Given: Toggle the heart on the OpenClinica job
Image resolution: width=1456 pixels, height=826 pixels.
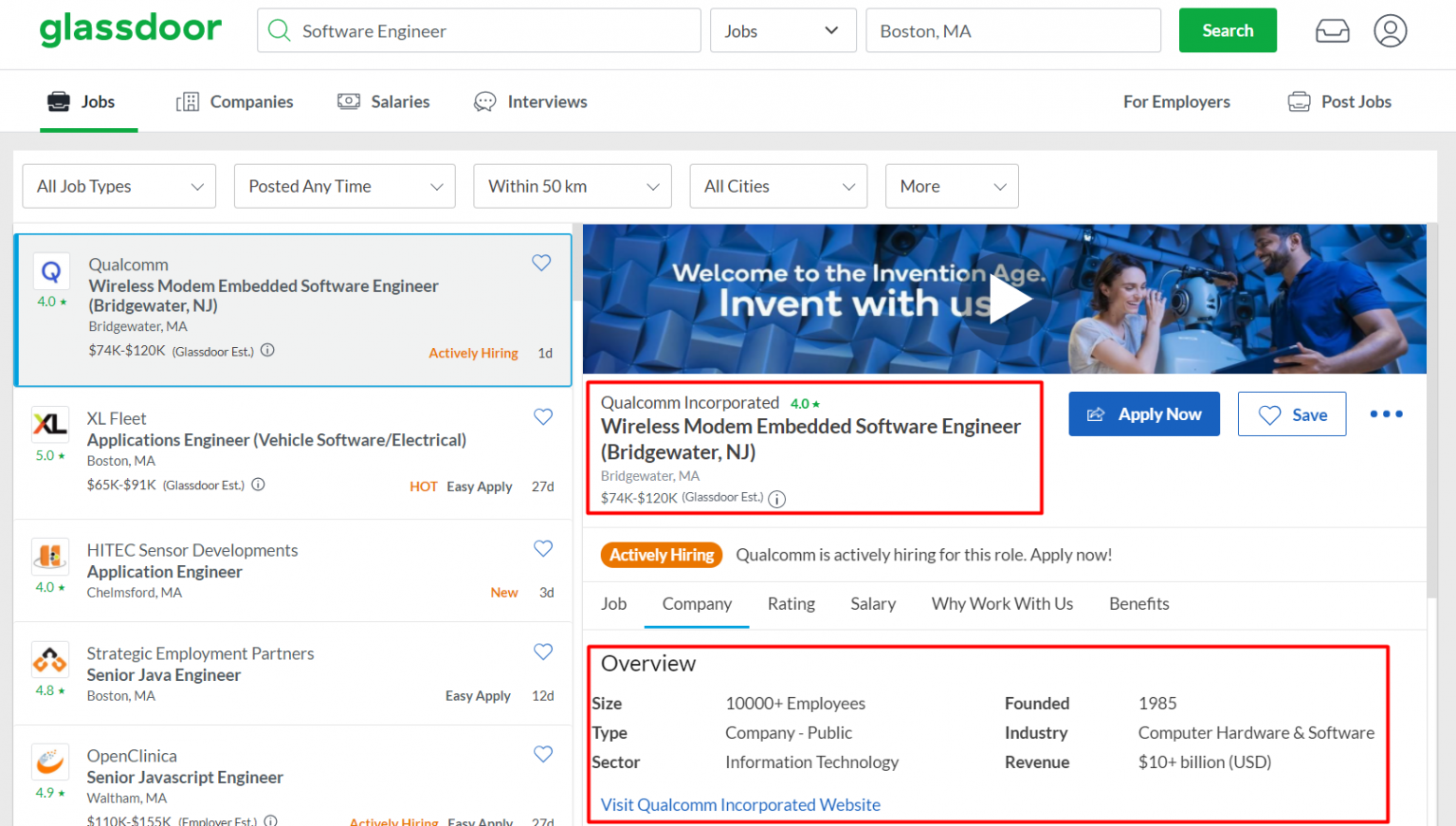Looking at the screenshot, I should click(543, 754).
